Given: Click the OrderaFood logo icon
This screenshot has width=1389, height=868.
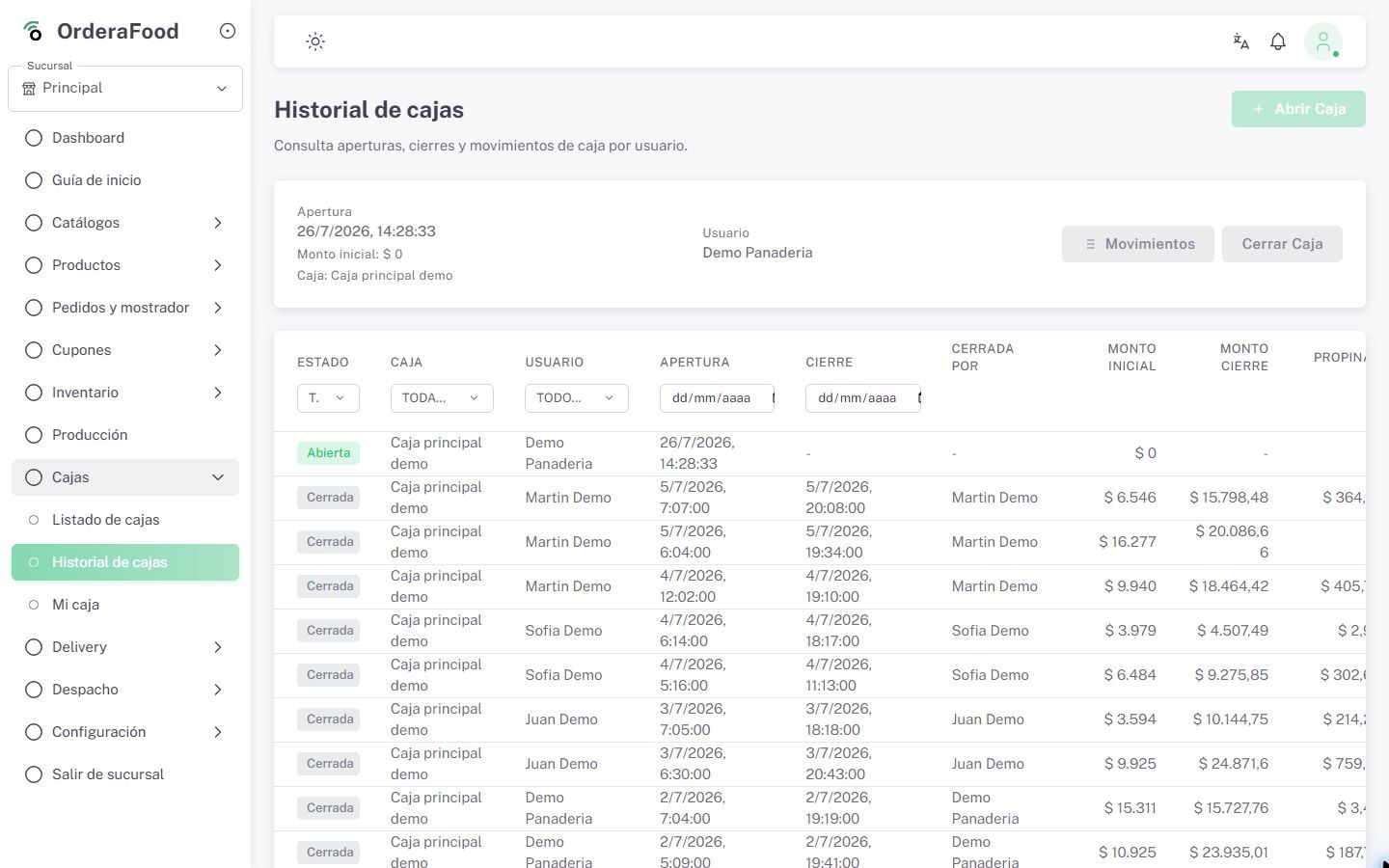Looking at the screenshot, I should [34, 31].
